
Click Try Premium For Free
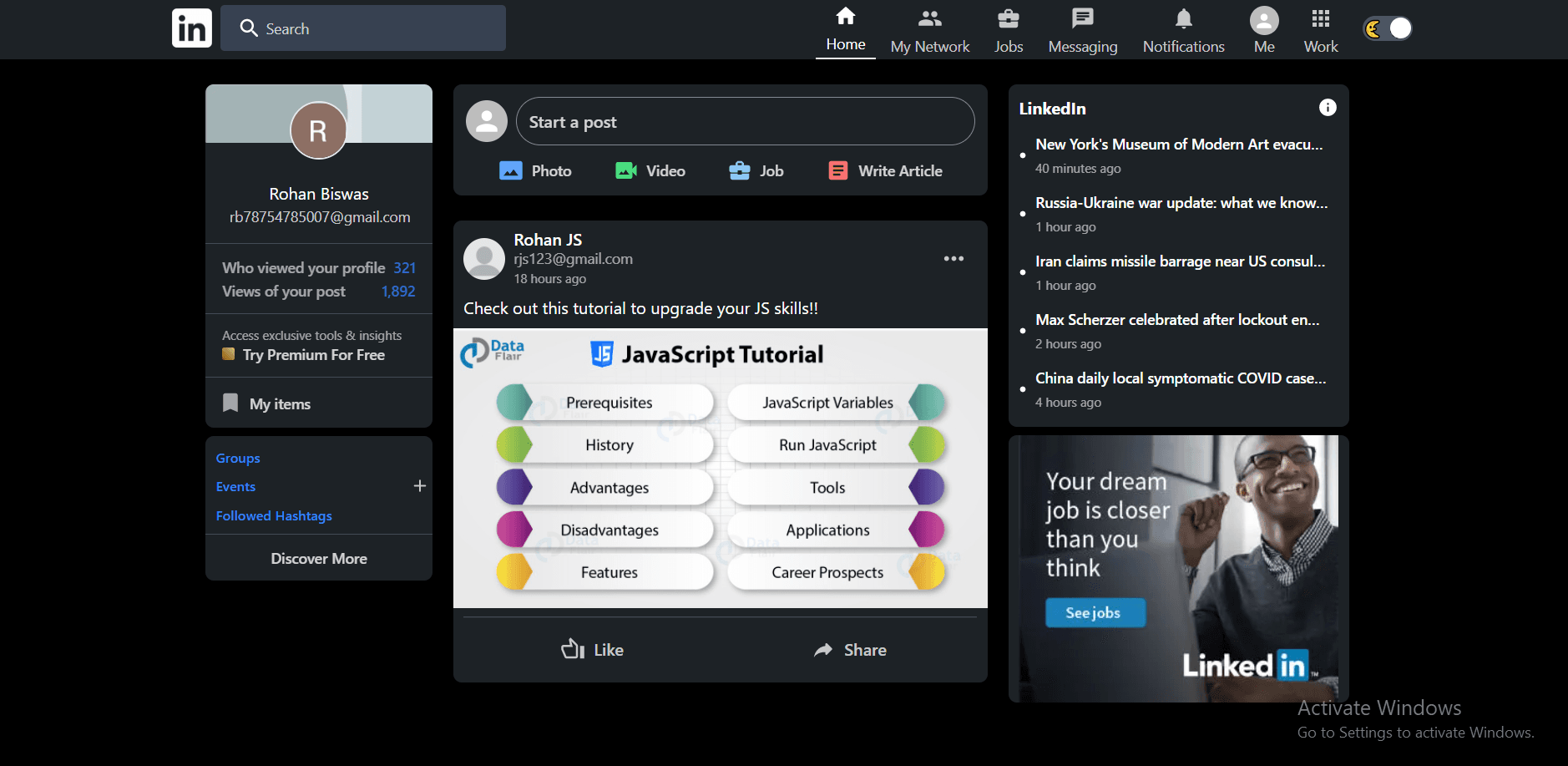(x=314, y=355)
